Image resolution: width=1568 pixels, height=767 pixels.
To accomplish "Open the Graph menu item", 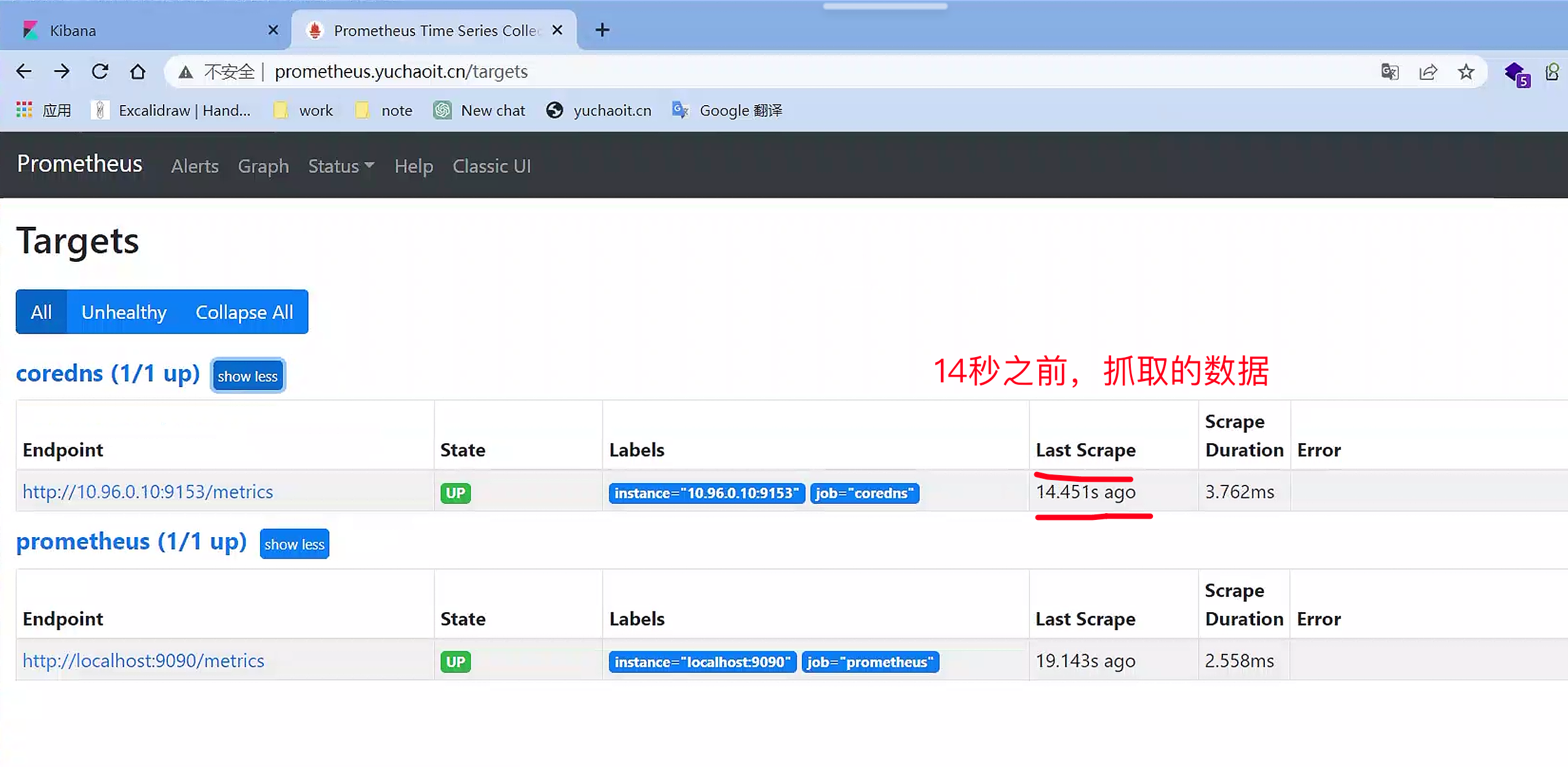I will 263,166.
